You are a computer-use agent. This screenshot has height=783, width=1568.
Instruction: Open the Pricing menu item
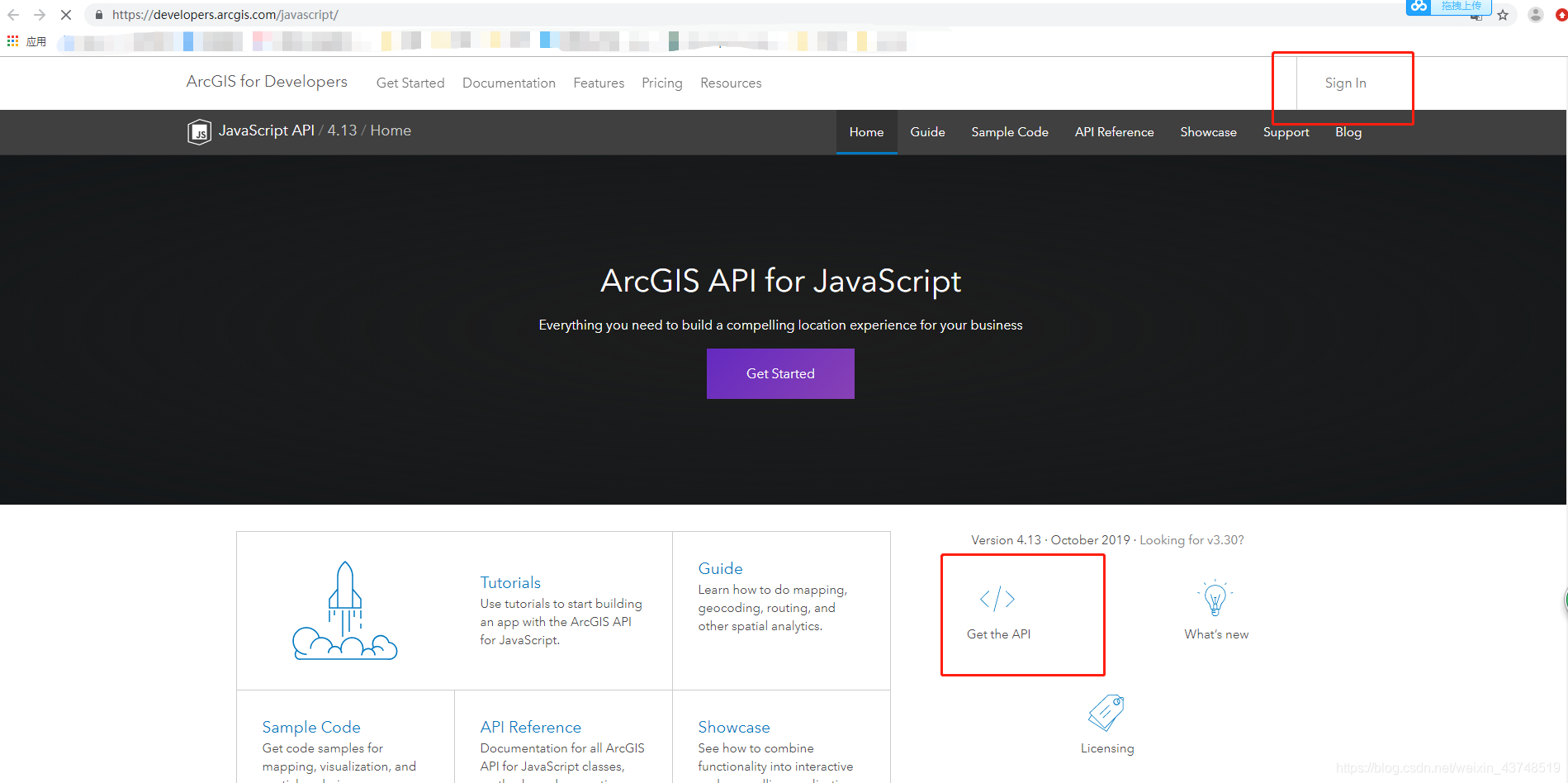point(662,83)
